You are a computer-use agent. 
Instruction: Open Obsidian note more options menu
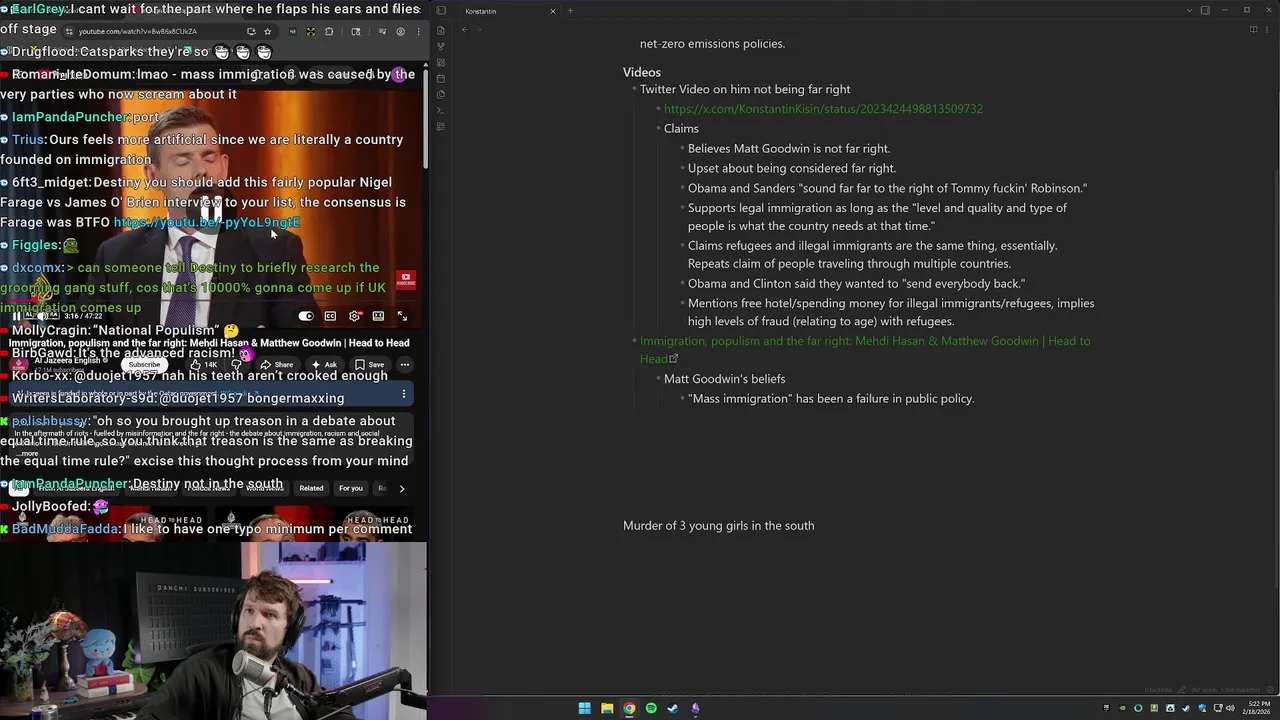pos(1267,30)
